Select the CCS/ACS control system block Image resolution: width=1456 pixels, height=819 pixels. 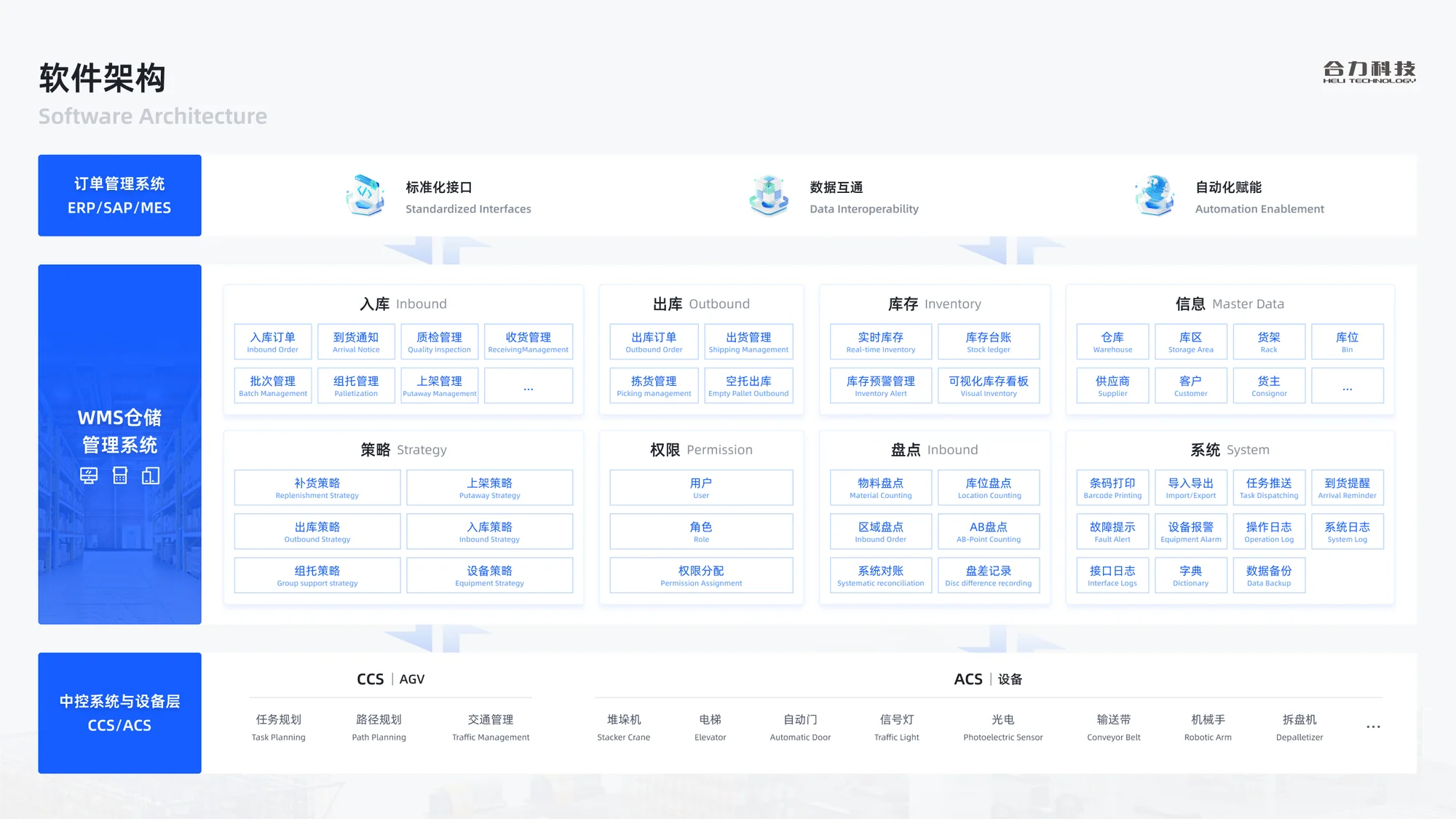(119, 713)
